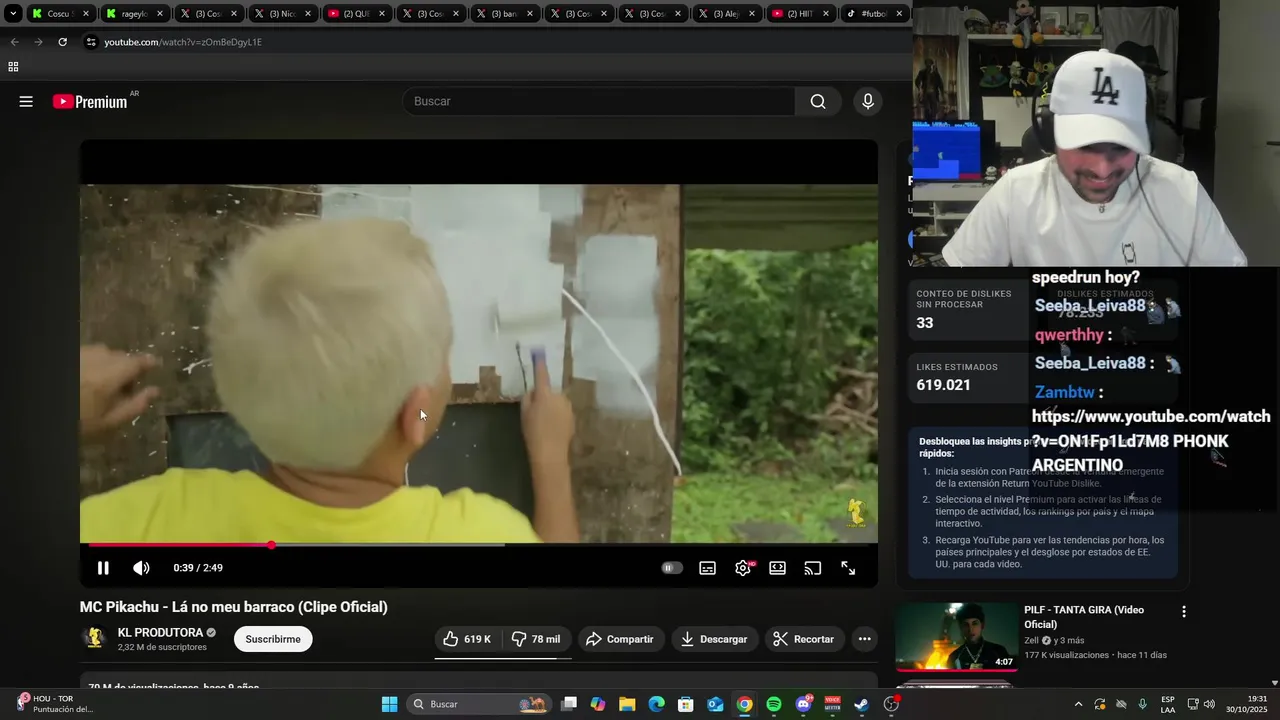Toggle subtitles with the captions icon
This screenshot has width=1280, height=720.
coord(707,568)
